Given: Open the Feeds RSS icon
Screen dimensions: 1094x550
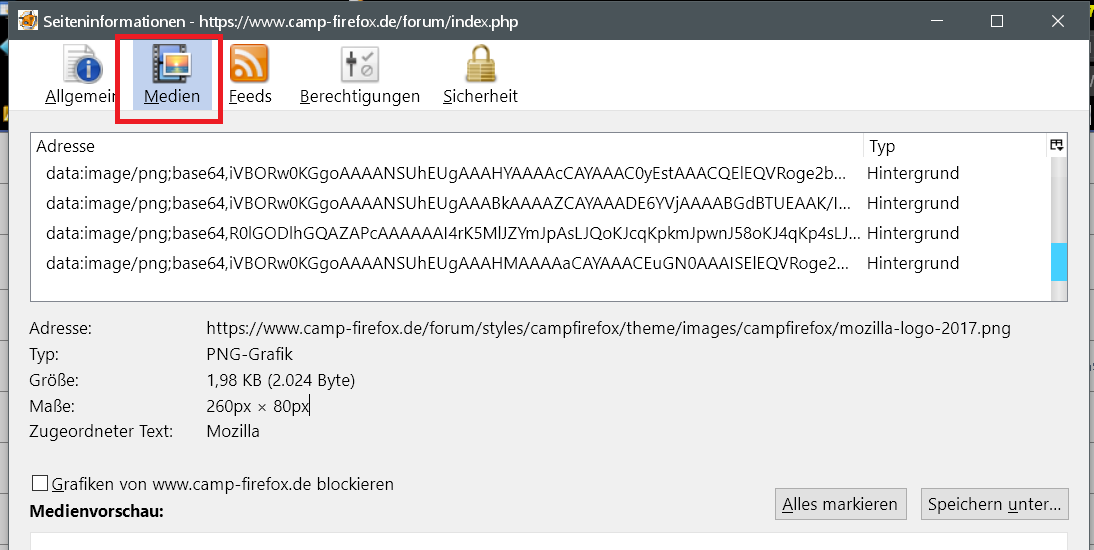Looking at the screenshot, I should click(249, 66).
